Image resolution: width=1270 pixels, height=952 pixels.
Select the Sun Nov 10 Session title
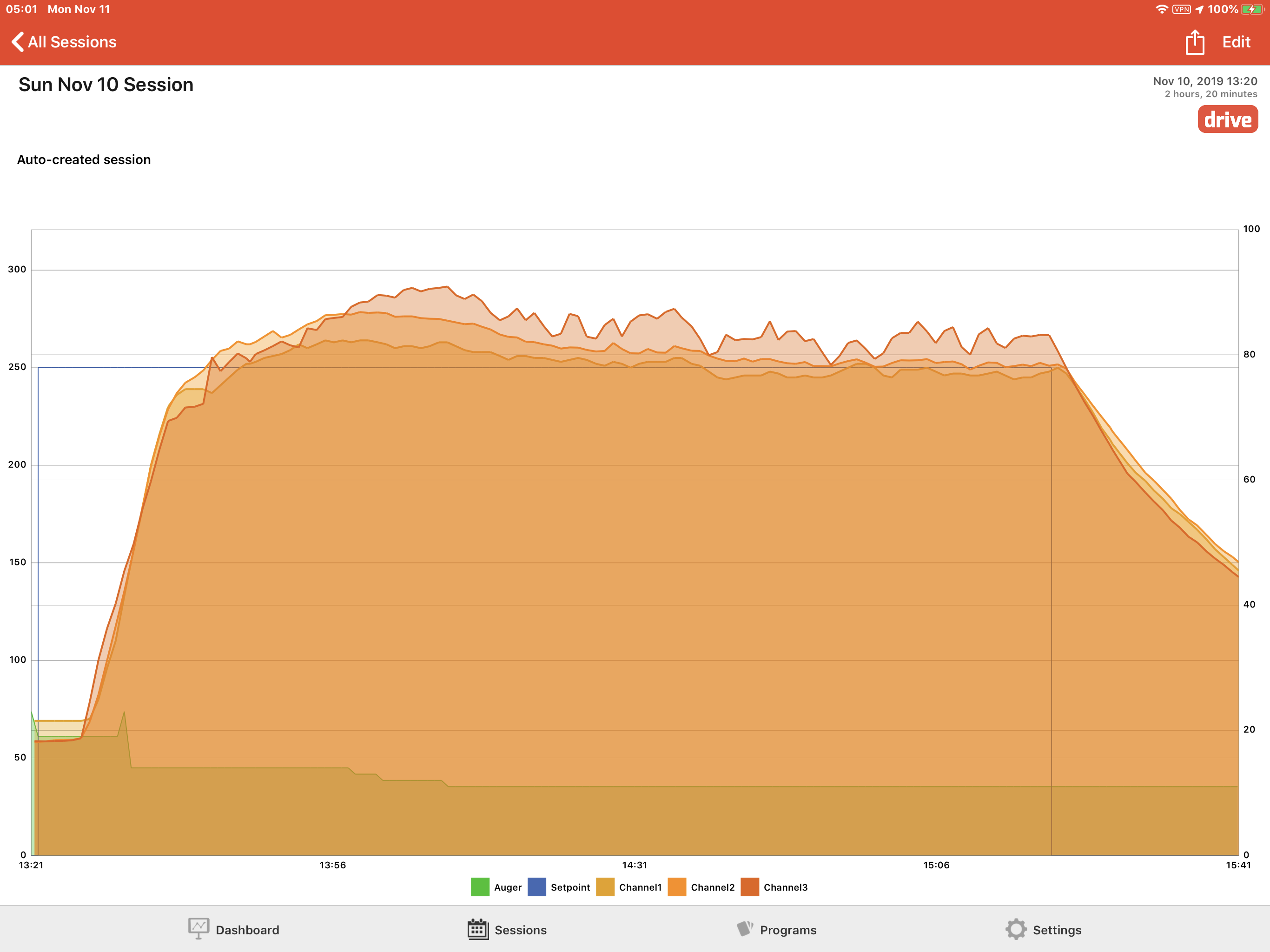(x=106, y=85)
